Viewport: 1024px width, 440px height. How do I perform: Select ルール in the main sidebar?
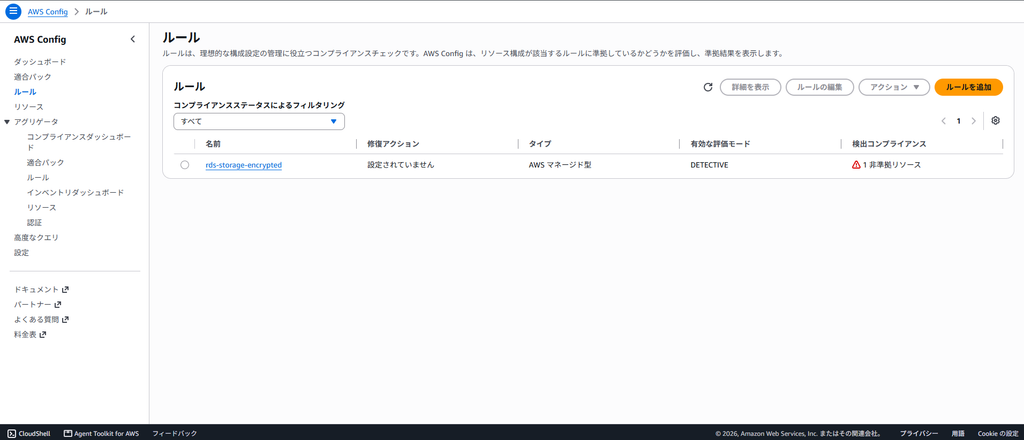[x=25, y=92]
